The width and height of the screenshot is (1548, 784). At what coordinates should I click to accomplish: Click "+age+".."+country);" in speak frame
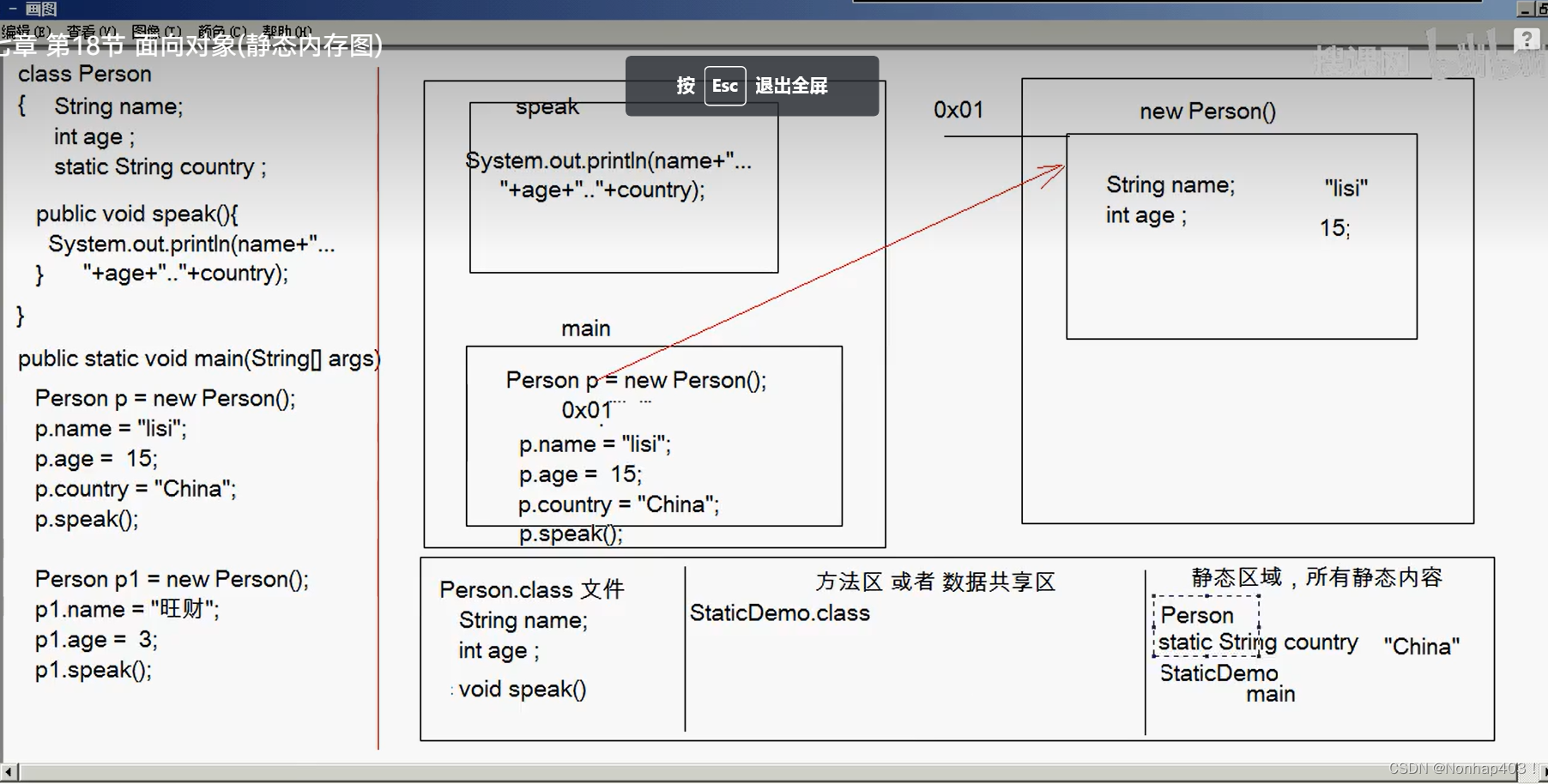[602, 190]
